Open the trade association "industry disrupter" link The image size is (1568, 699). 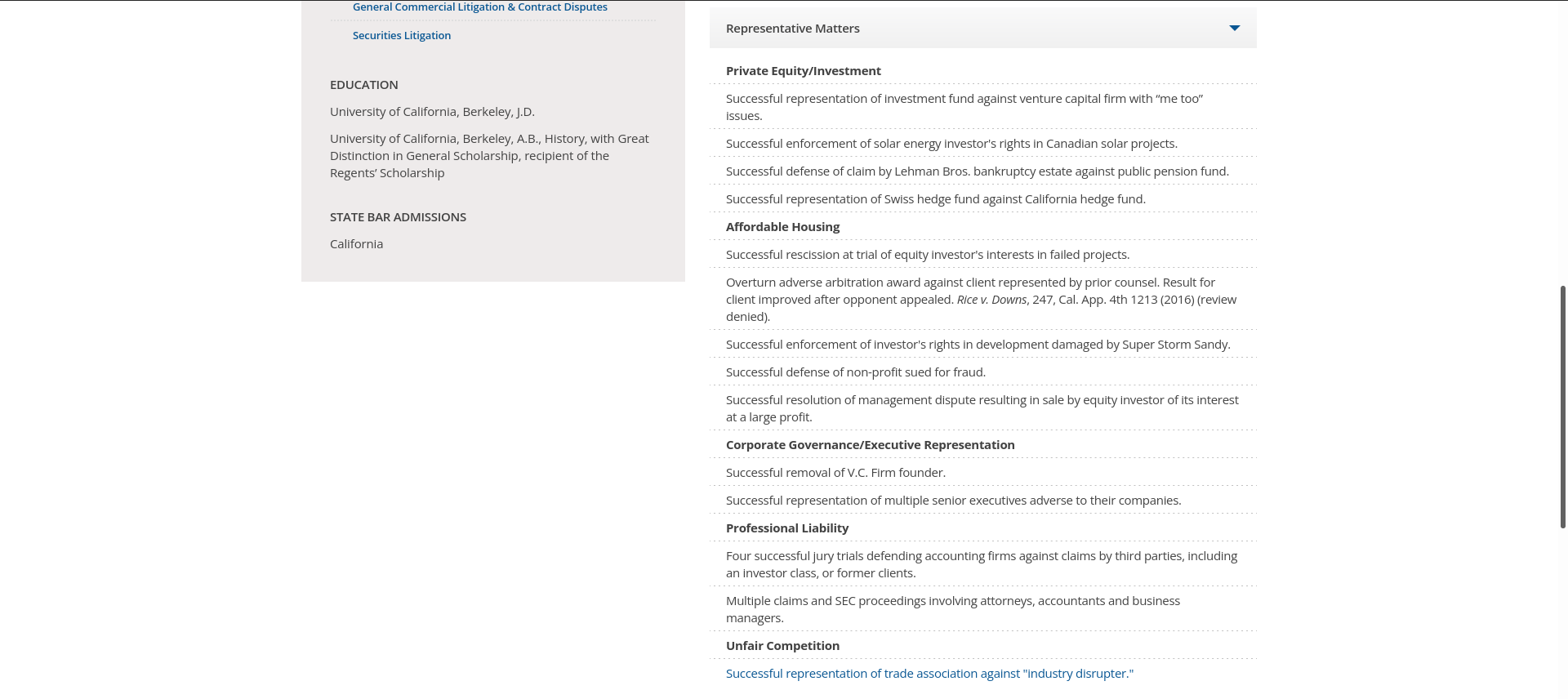click(x=929, y=674)
